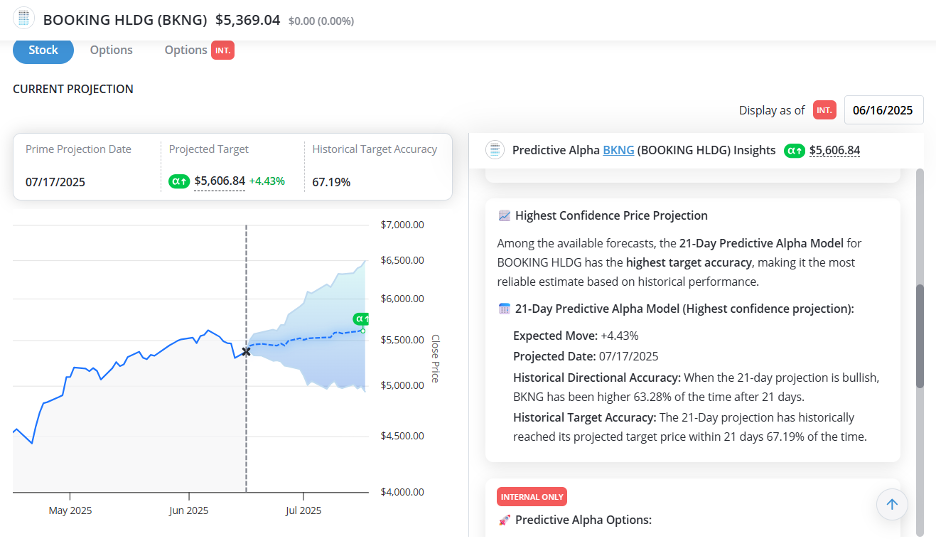Viewport: 936px width, 552px height.
Task: Open the BKNG ticker link
Action: (x=618, y=150)
